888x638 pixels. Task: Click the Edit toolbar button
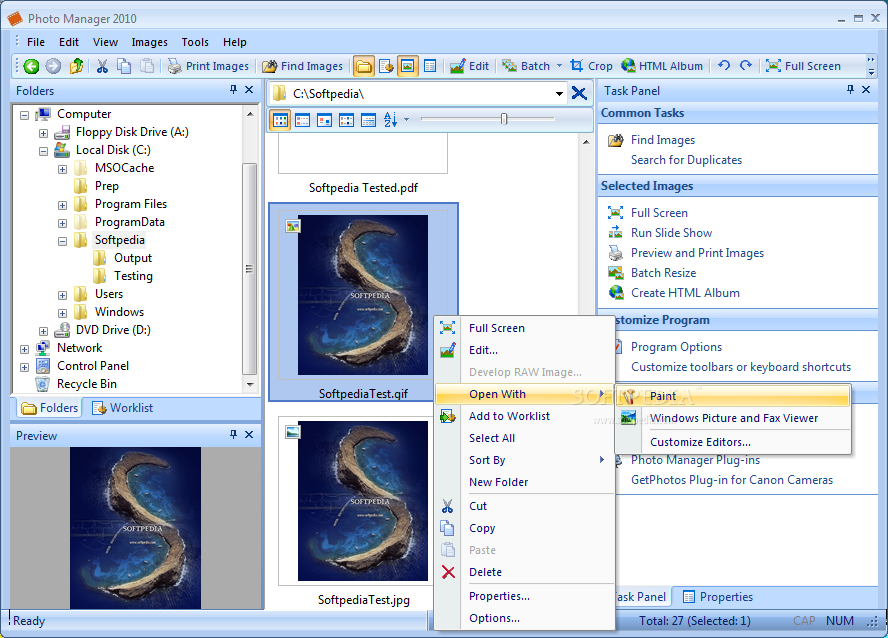tap(469, 66)
